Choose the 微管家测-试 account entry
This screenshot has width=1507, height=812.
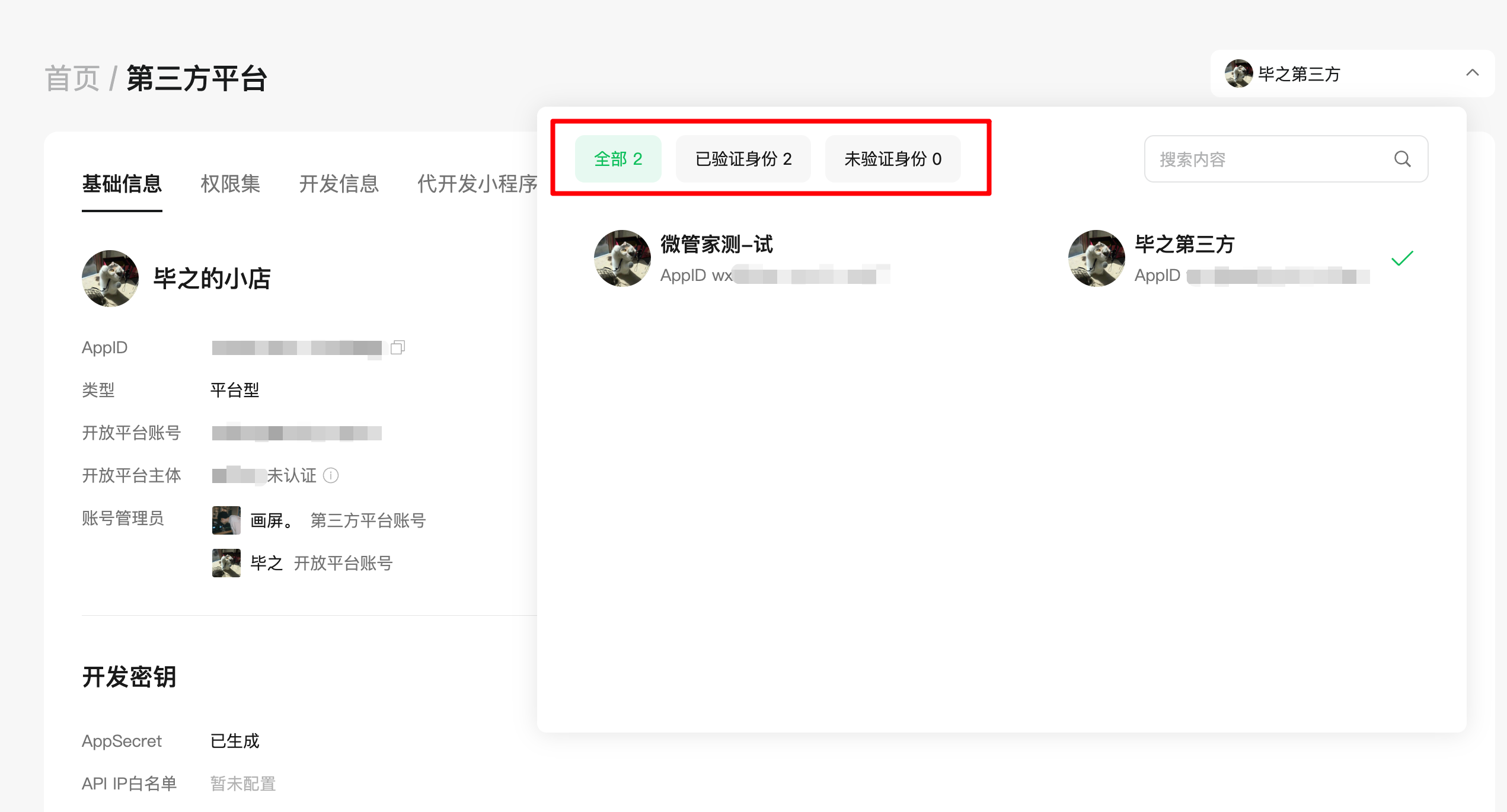click(716, 245)
